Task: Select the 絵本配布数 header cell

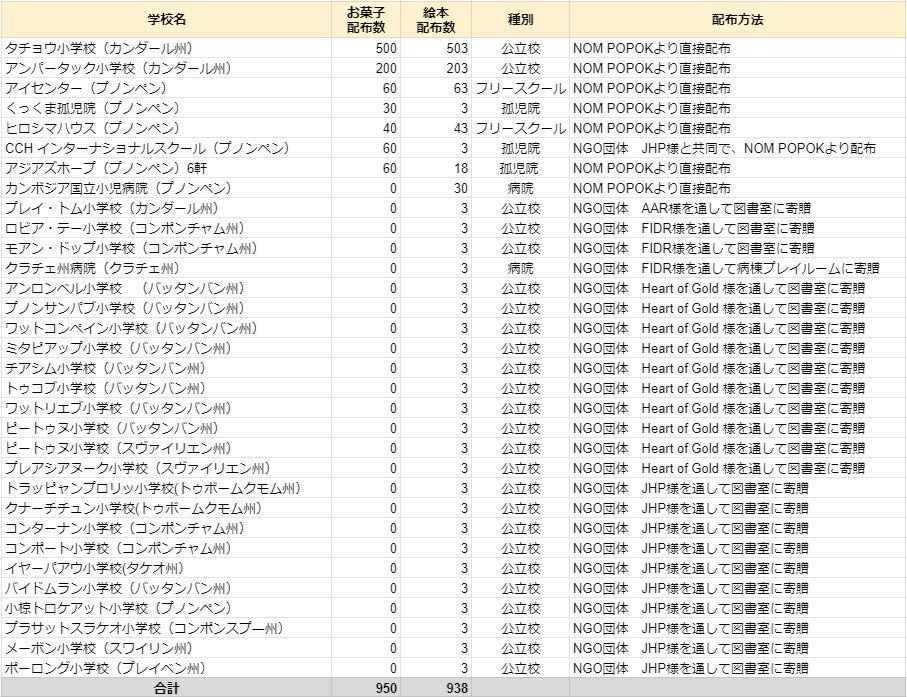Action: click(436, 20)
